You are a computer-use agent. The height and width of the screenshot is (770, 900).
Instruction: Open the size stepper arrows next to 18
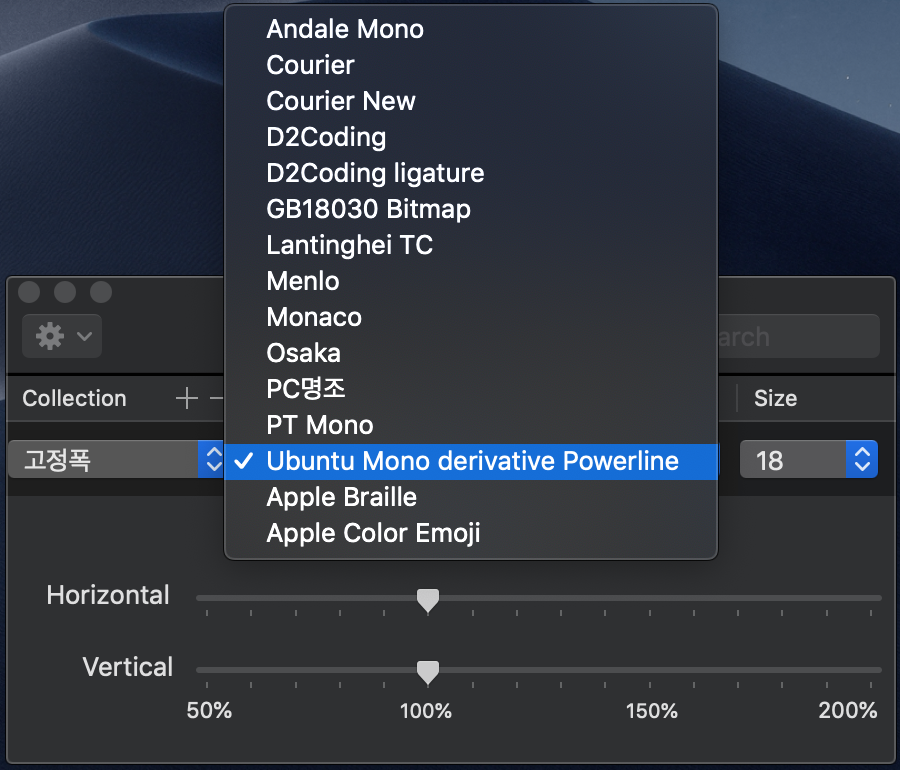point(862,460)
